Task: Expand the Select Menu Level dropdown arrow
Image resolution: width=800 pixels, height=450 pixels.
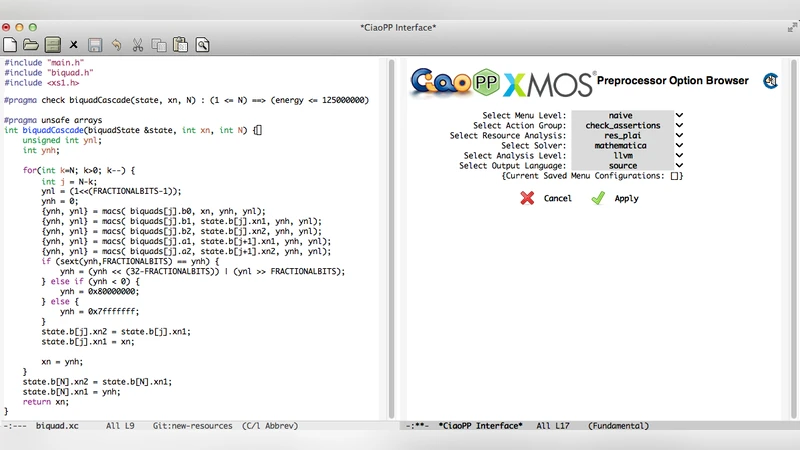Action: coord(679,115)
